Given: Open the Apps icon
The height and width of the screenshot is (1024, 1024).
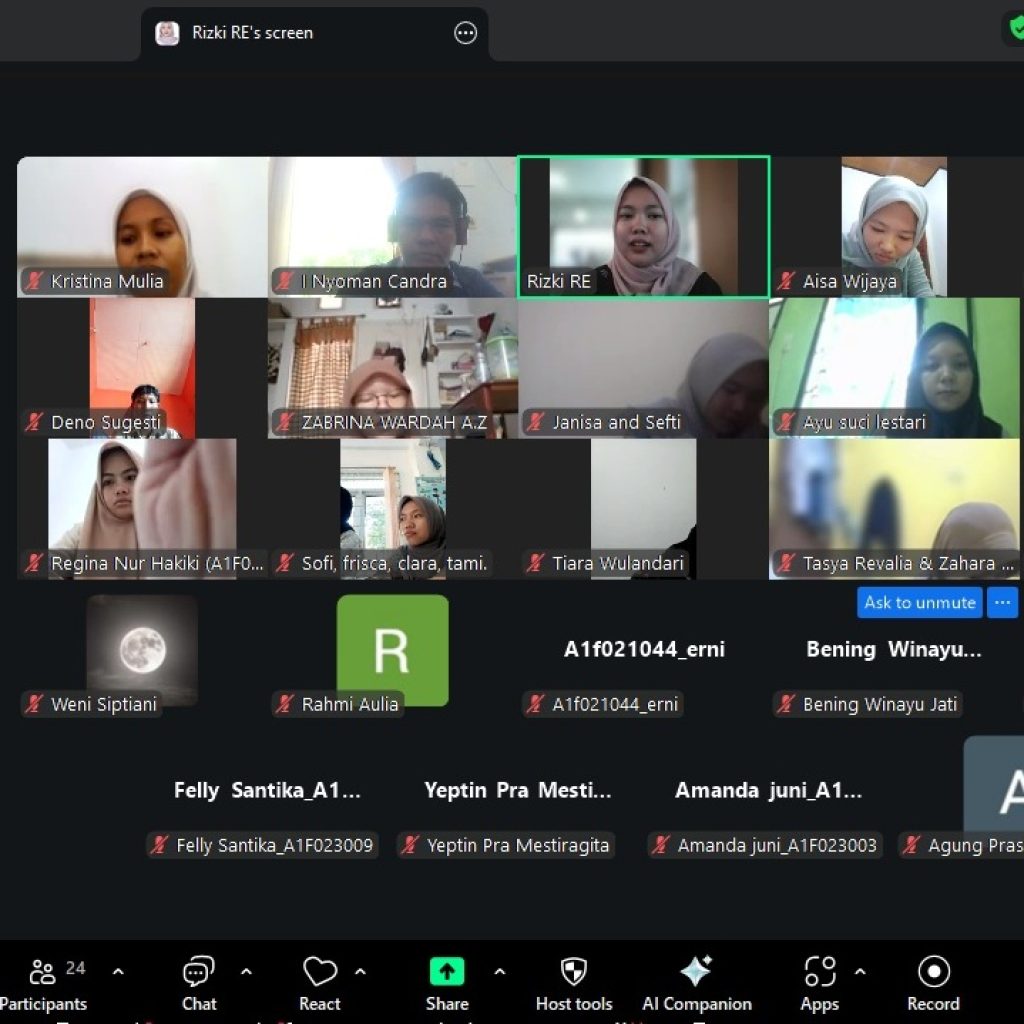Looking at the screenshot, I should (x=819, y=972).
